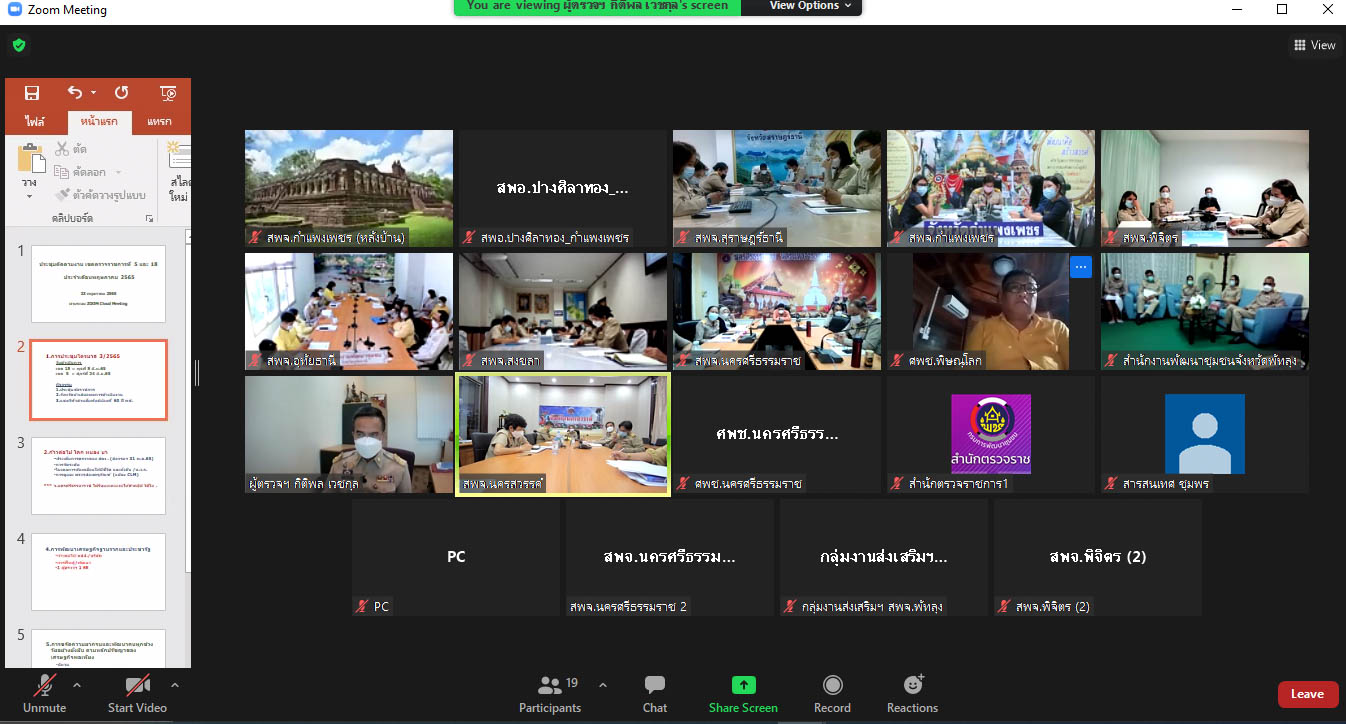The height and width of the screenshot is (724, 1346).
Task: Click the สำนักตรวจราชการ1 participant tile
Action: (x=990, y=434)
